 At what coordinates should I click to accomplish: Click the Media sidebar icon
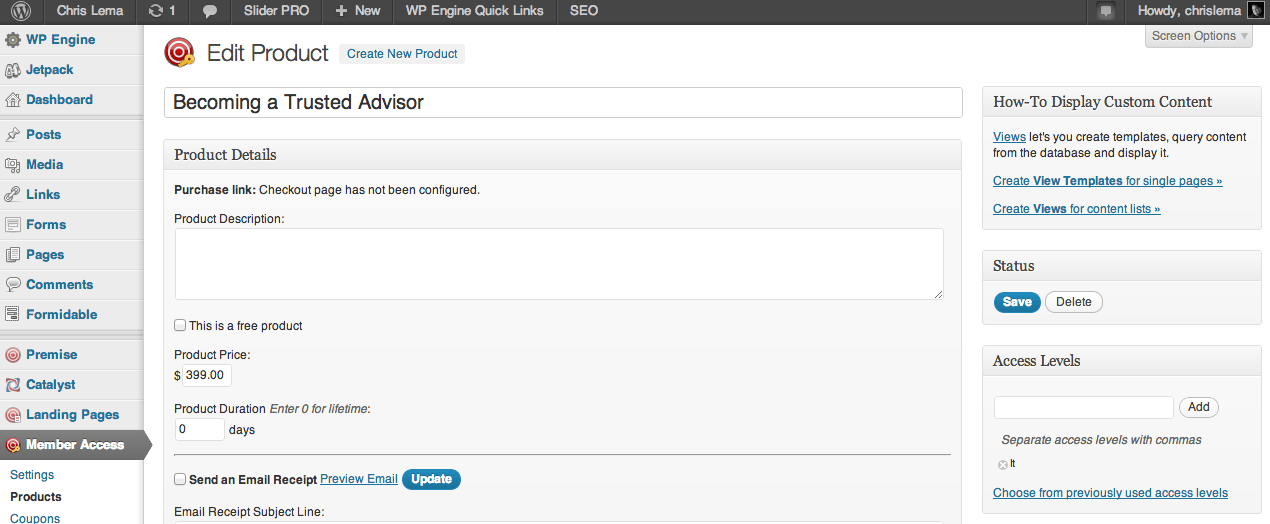pyautogui.click(x=13, y=165)
